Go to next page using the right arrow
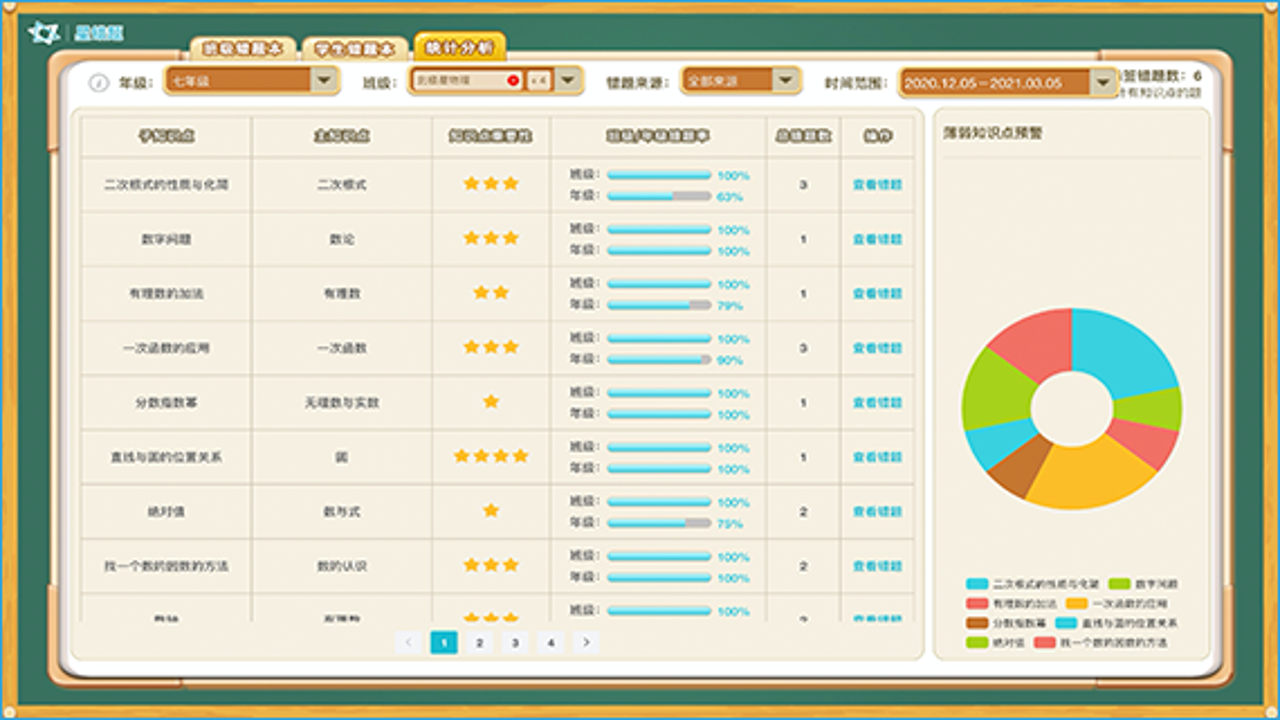The height and width of the screenshot is (720, 1280). 586,642
